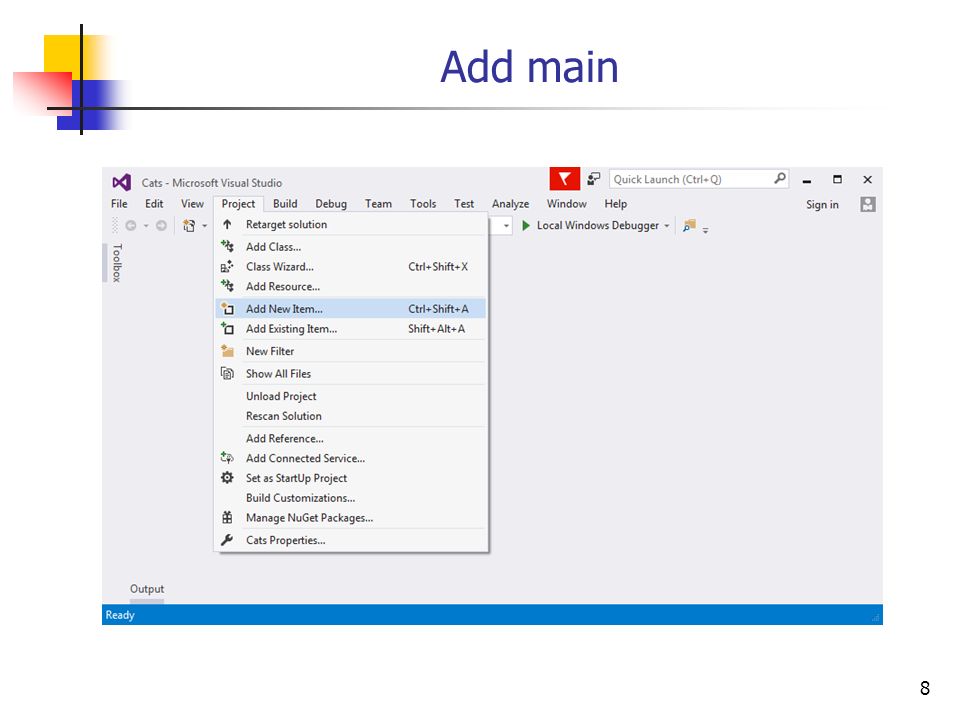
Task: Open Build Customizations... menu entry
Action: pyautogui.click(x=351, y=498)
